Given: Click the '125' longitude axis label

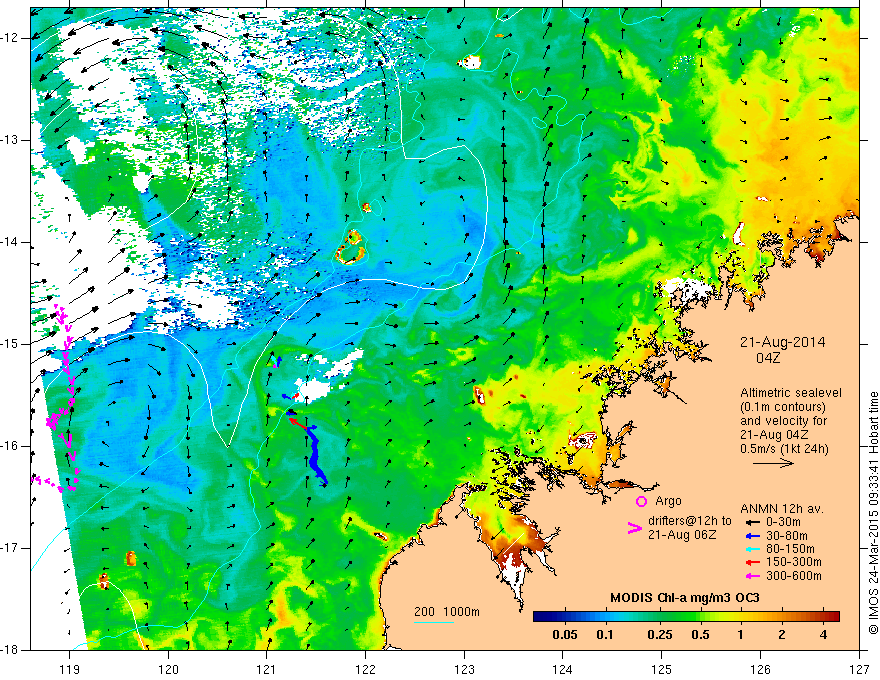Looking at the screenshot, I should (x=662, y=669).
